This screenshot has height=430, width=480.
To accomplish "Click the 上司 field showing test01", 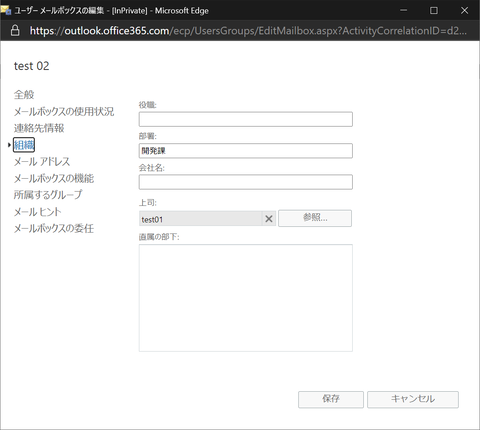I will tap(201, 219).
